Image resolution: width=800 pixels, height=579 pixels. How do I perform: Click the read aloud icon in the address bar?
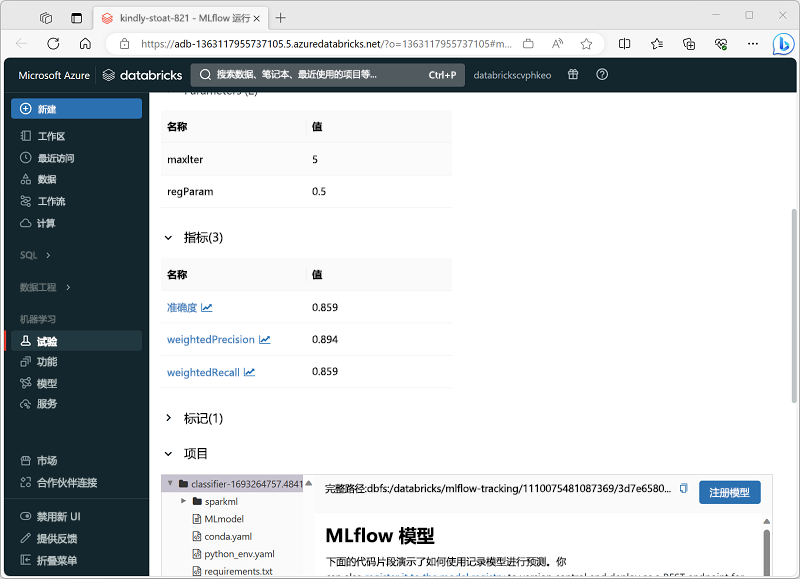coord(557,44)
